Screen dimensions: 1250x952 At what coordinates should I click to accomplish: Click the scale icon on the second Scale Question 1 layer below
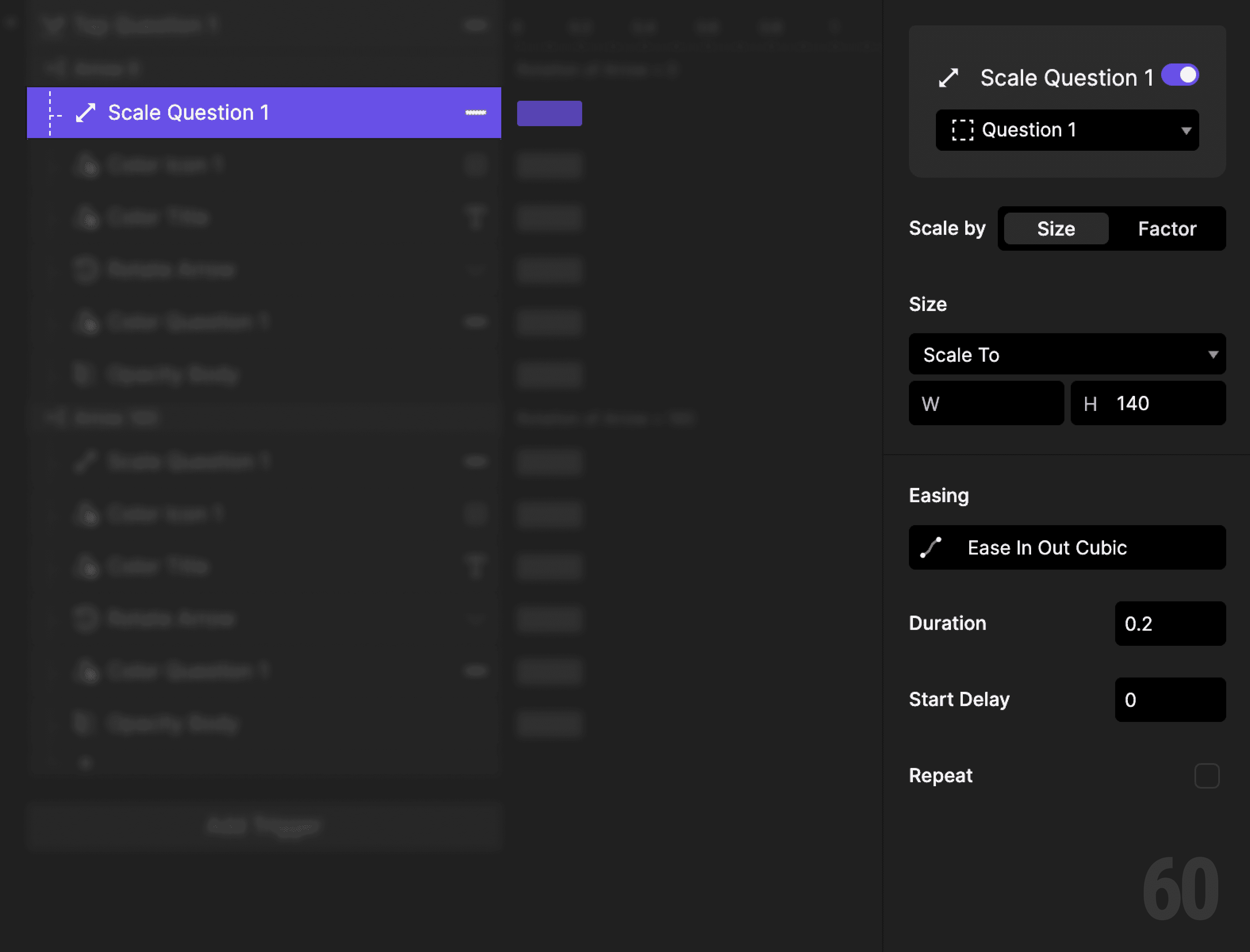tap(85, 461)
